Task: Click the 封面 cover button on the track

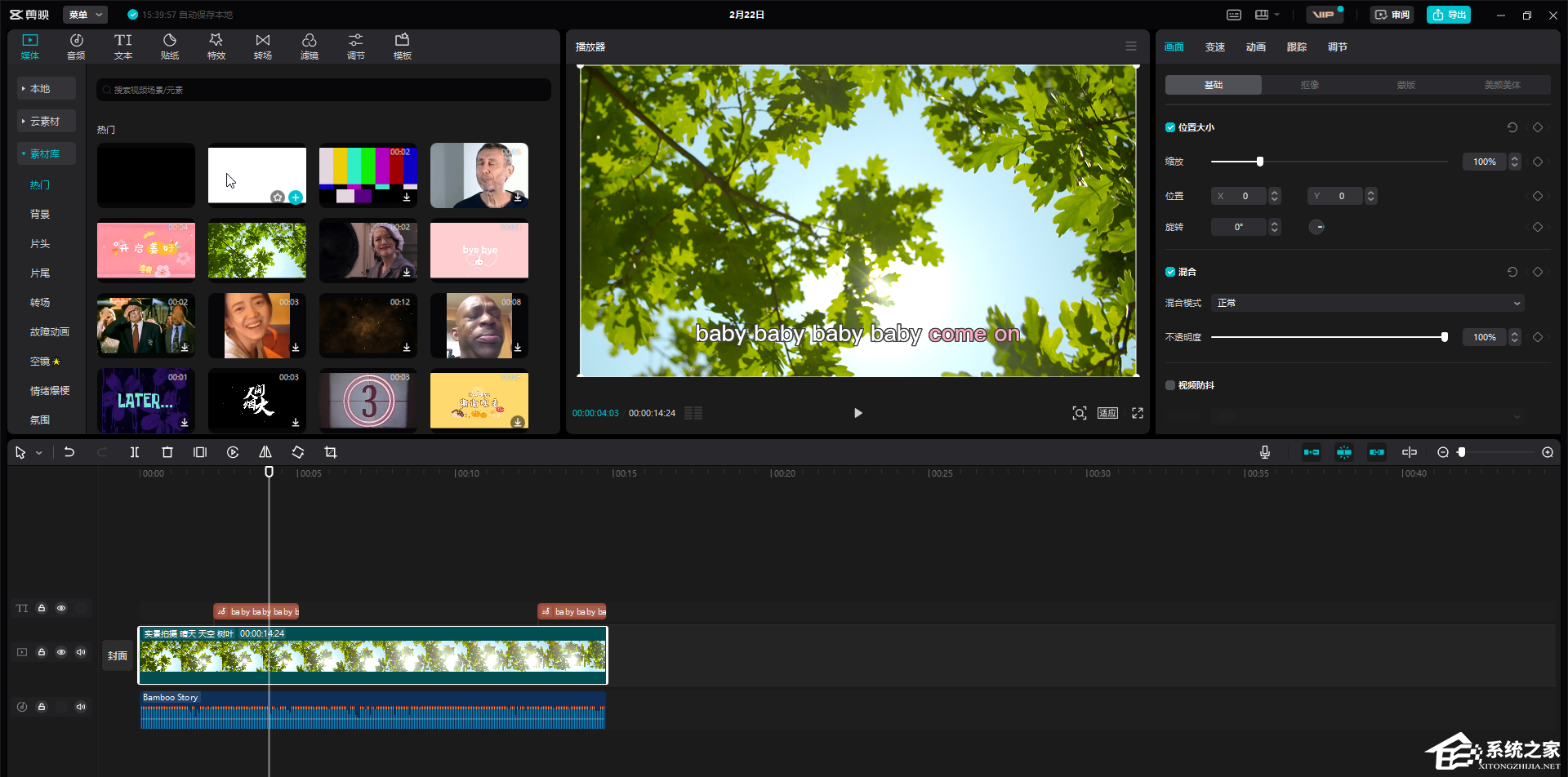Action: click(118, 655)
